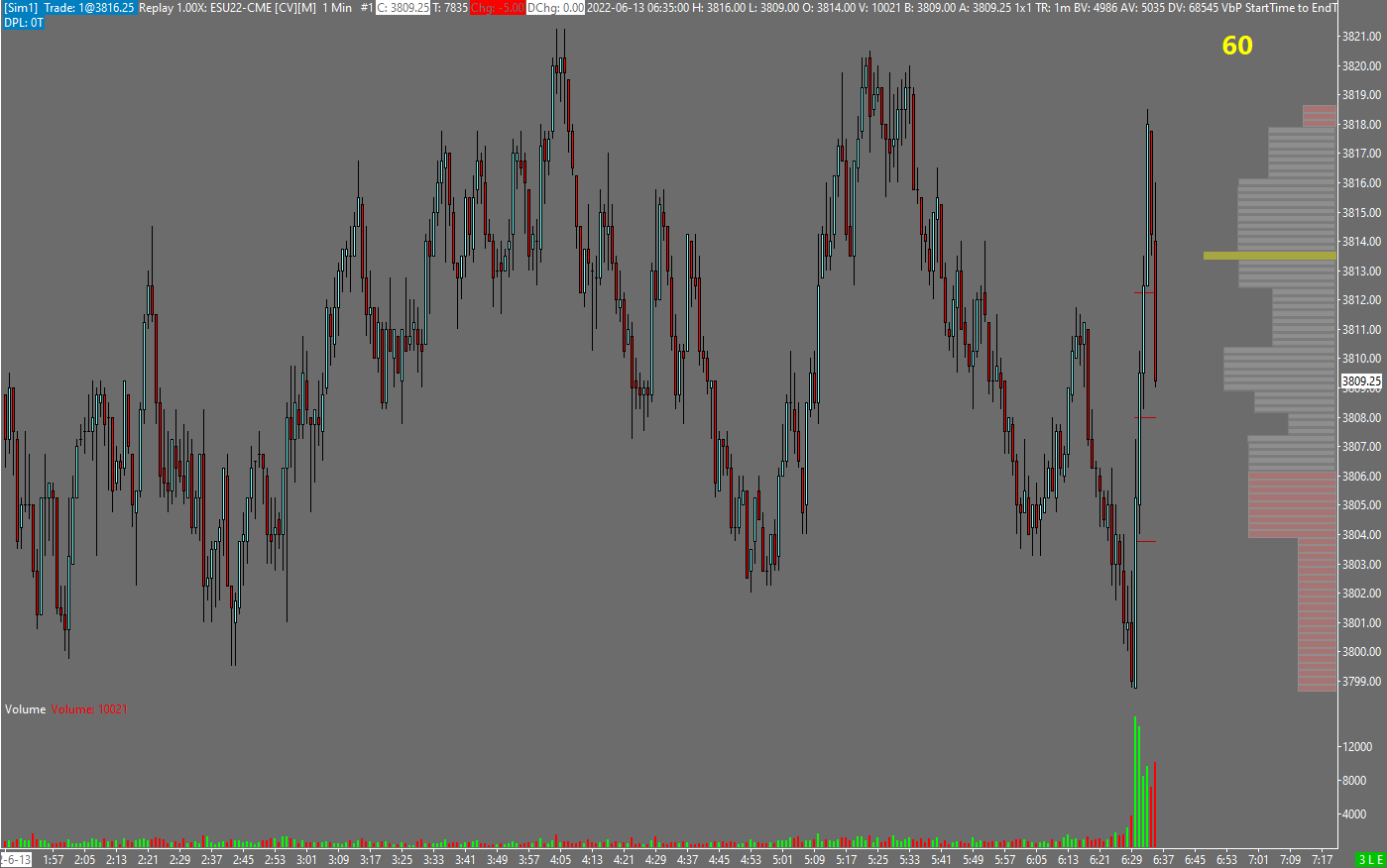Click the 'V: 10021' volume value

click(x=881, y=8)
